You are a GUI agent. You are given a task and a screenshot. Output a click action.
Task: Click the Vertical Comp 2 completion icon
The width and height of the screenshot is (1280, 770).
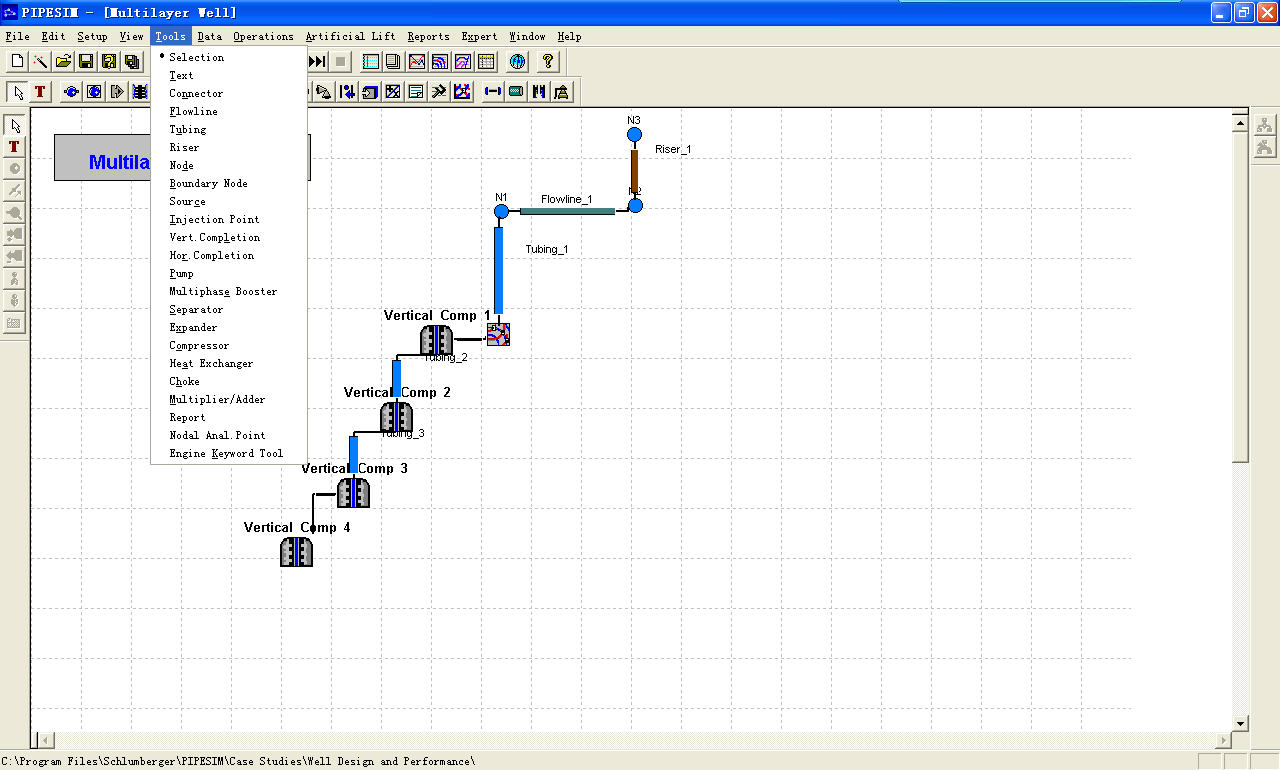(396, 416)
